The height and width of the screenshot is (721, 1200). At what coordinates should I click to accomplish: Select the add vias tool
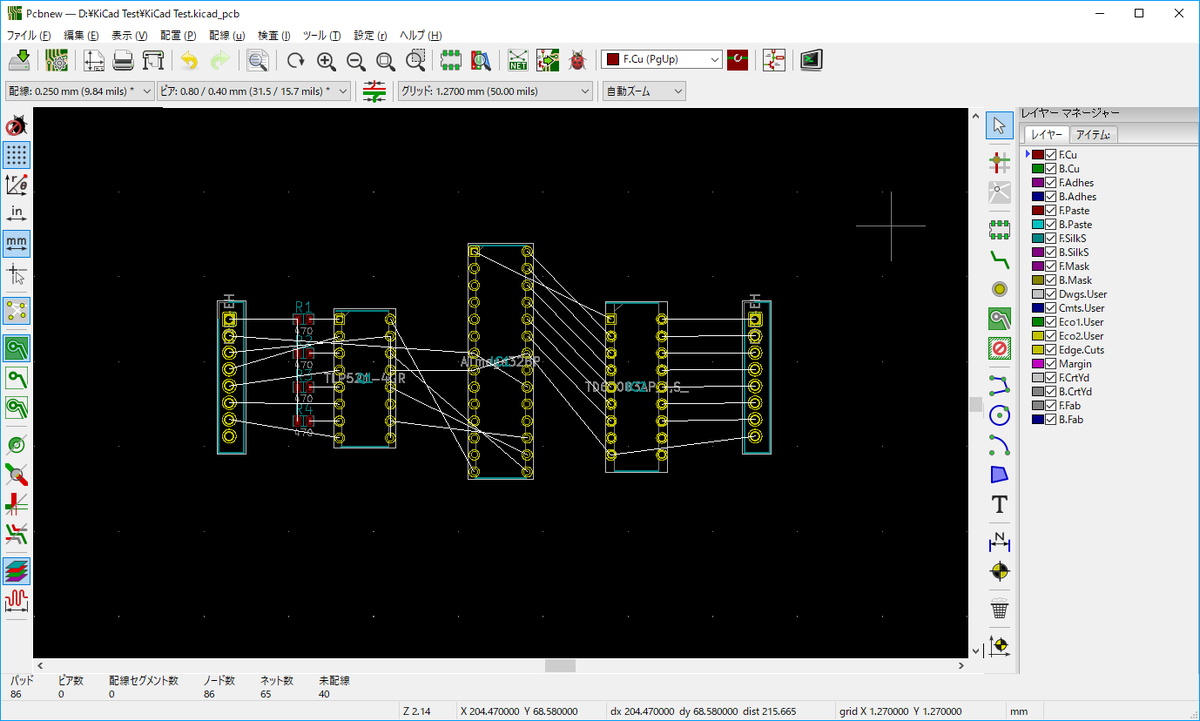(x=999, y=289)
